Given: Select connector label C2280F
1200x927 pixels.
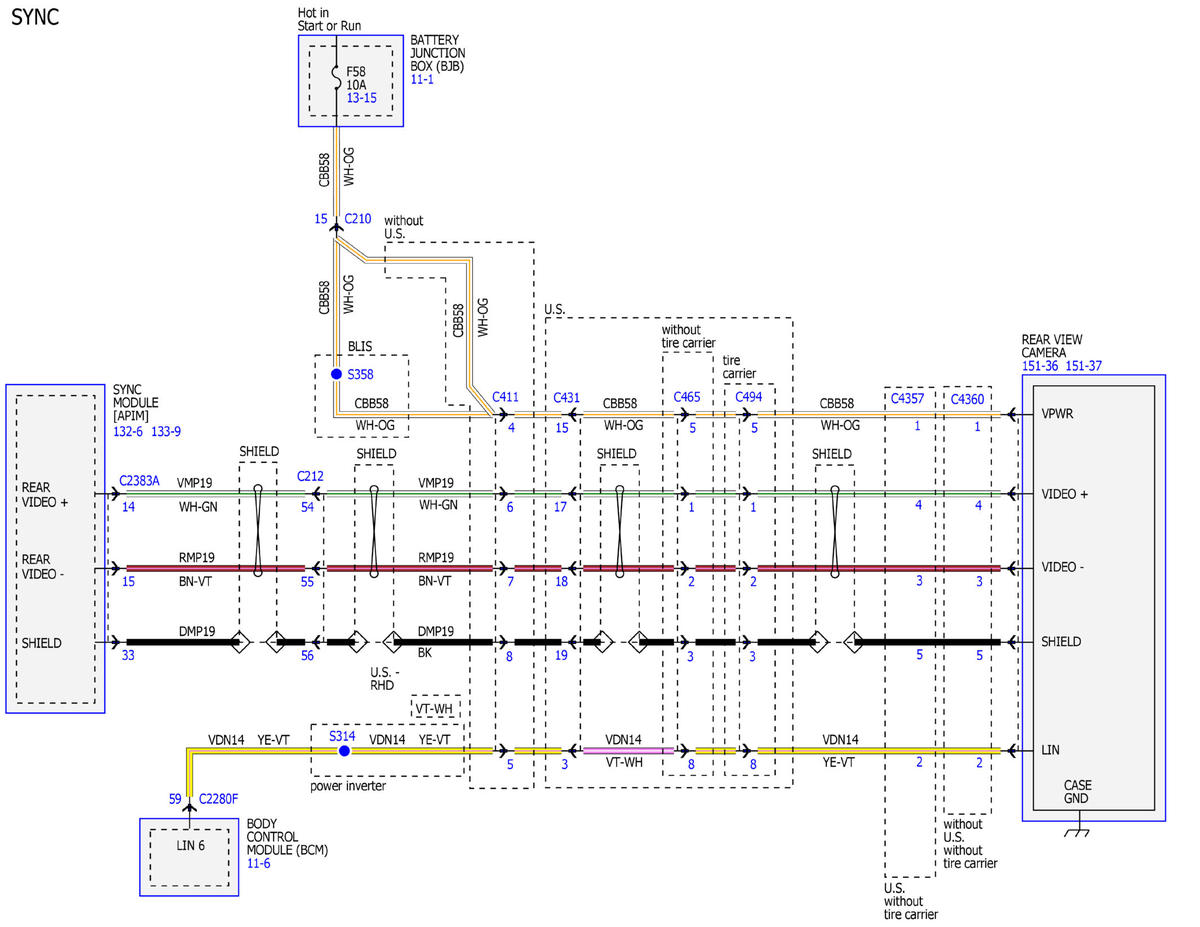Looking at the screenshot, I should (220, 798).
